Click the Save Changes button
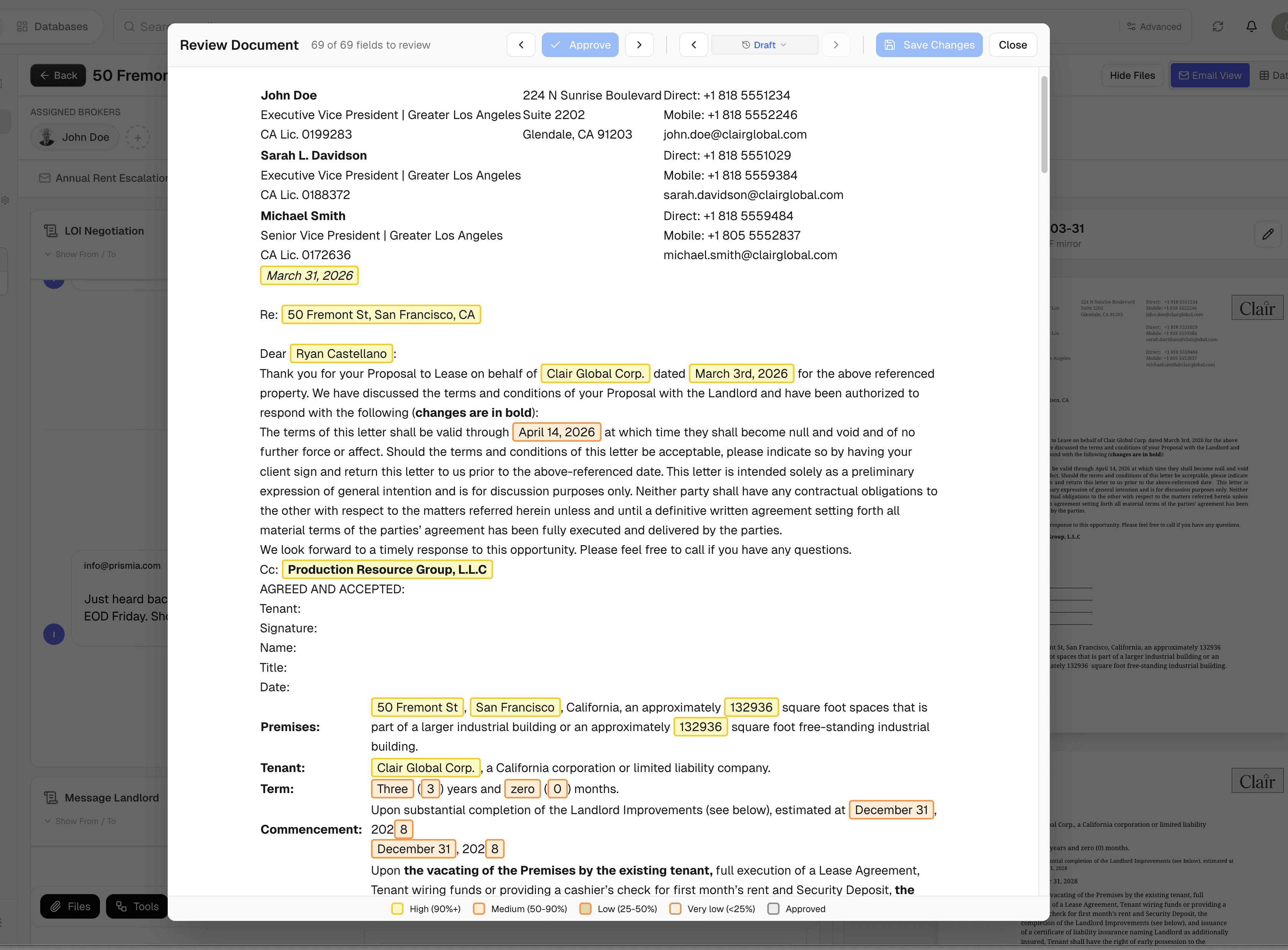 pos(929,45)
